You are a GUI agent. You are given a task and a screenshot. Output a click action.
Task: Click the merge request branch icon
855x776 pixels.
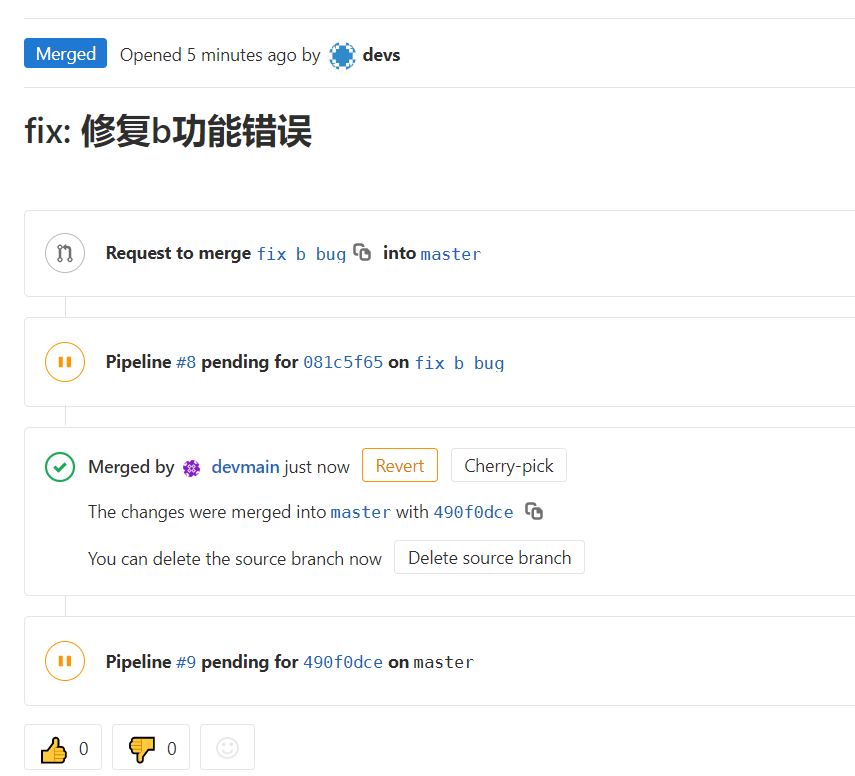(65, 253)
